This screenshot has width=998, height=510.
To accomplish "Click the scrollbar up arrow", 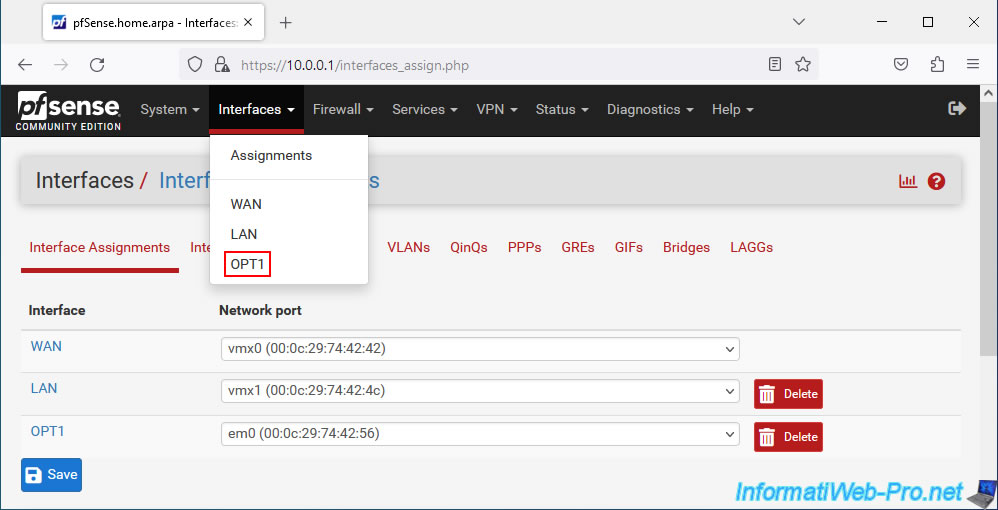I will [x=988, y=93].
